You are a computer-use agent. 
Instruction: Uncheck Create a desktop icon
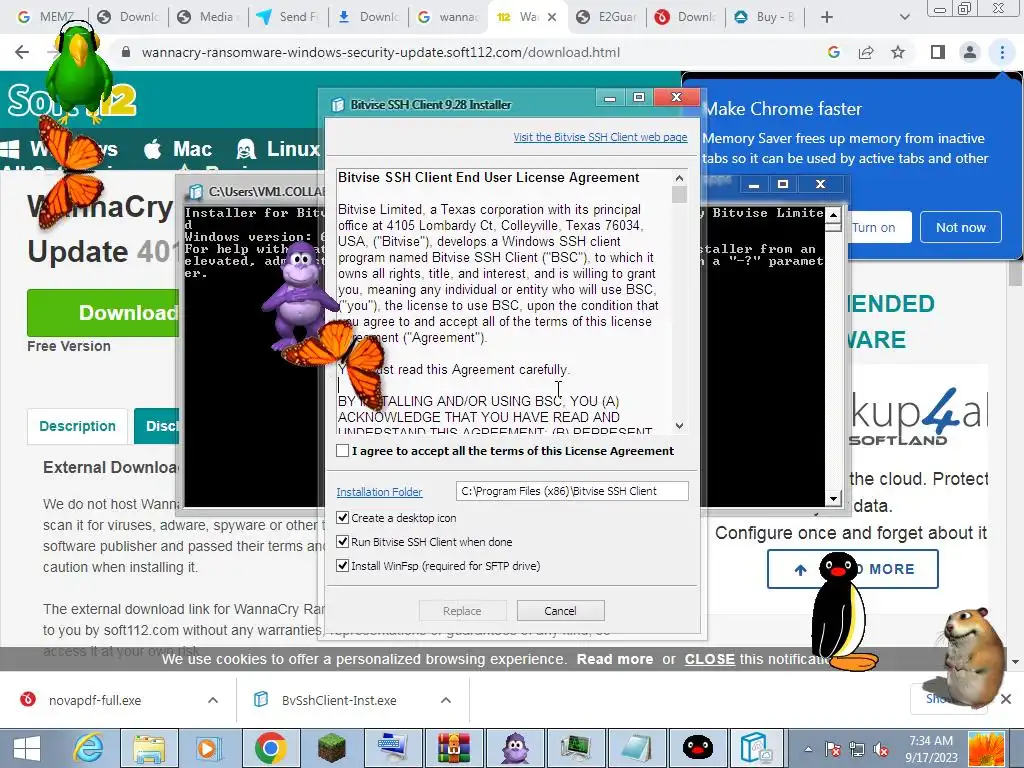point(342,518)
